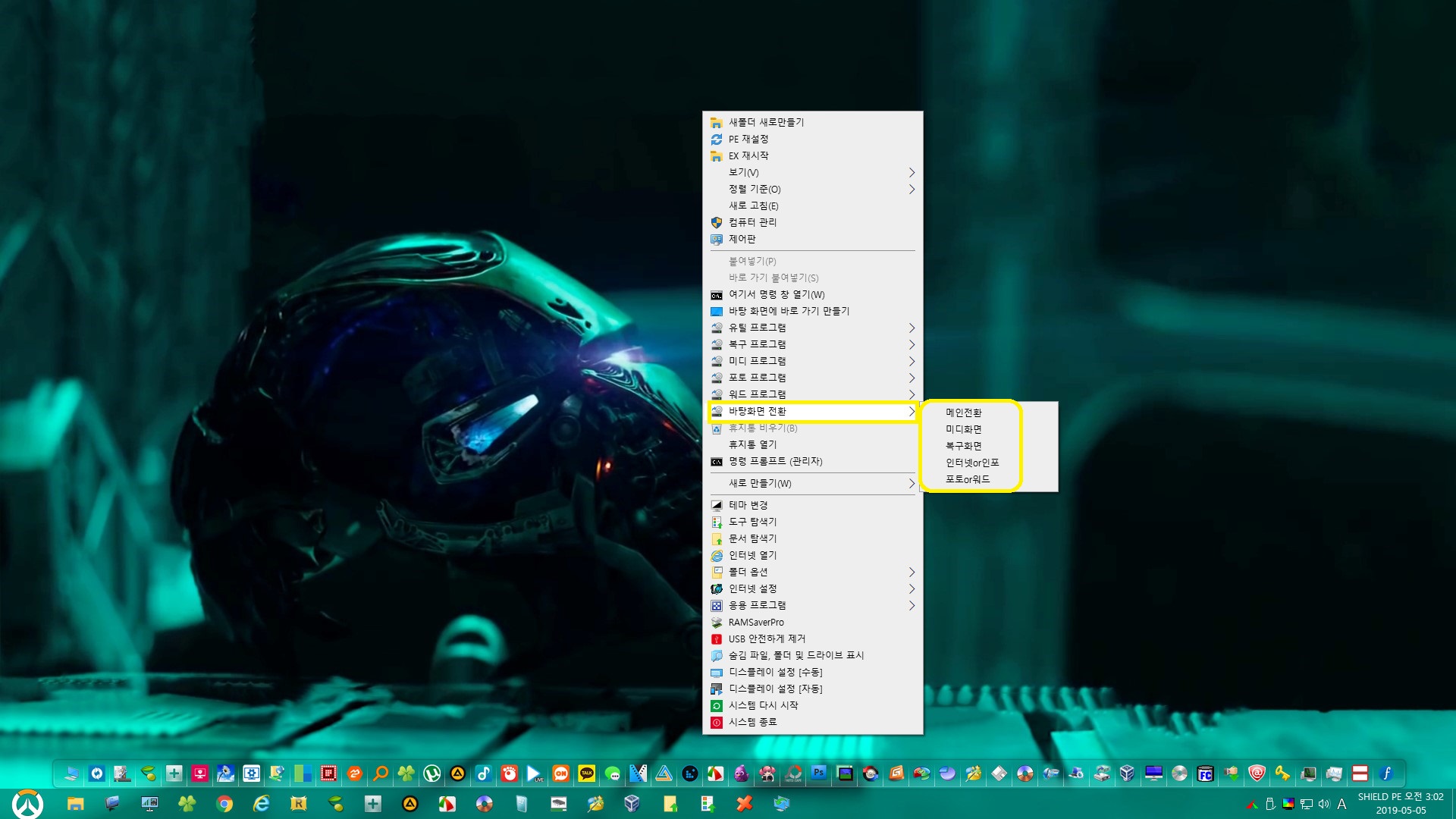The width and height of the screenshot is (1456, 819).
Task: Expand the 인터넷 설정 submenu
Action: (813, 588)
